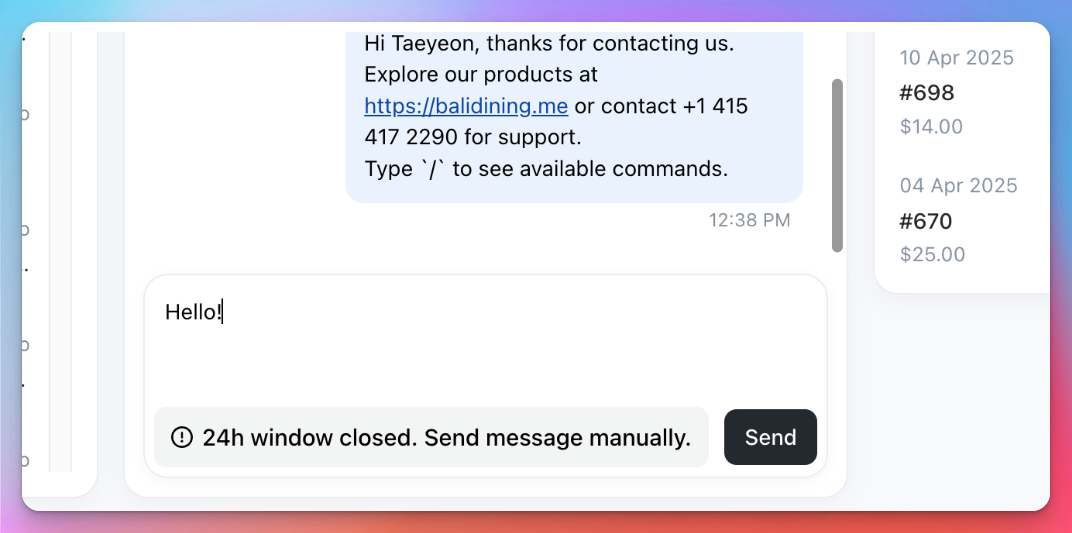Click the $14.00 order amount
Image resolution: width=1072 pixels, height=533 pixels.
pyautogui.click(x=931, y=126)
